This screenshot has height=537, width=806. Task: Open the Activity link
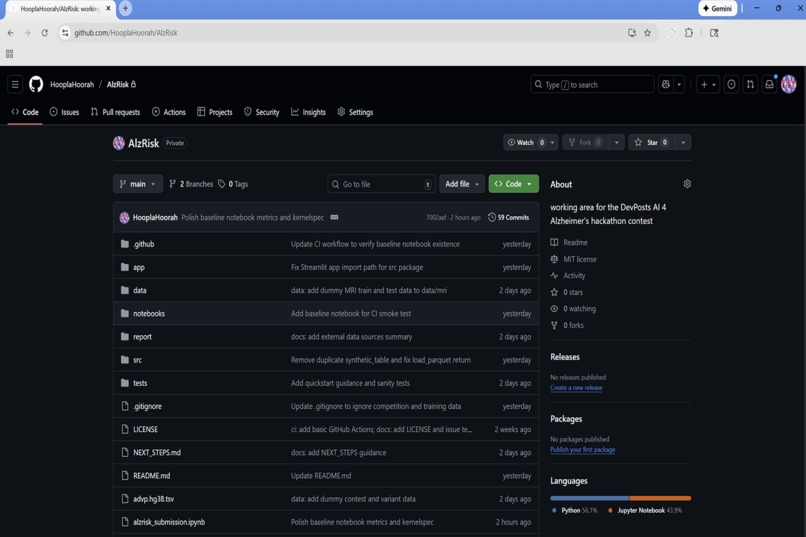coord(568,275)
